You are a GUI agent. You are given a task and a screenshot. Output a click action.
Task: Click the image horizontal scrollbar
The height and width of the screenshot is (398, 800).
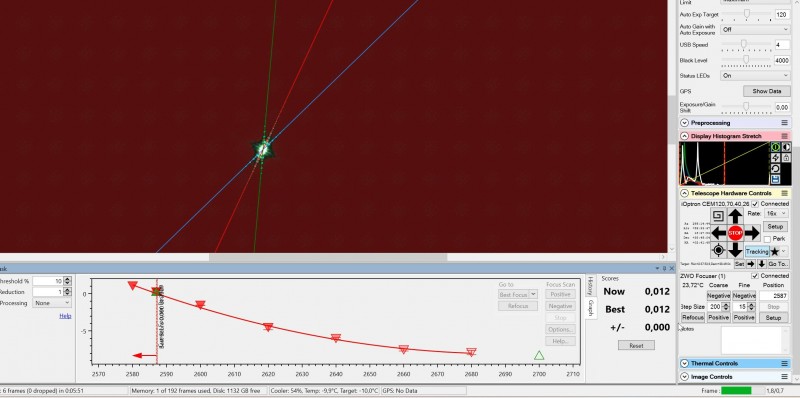328,258
